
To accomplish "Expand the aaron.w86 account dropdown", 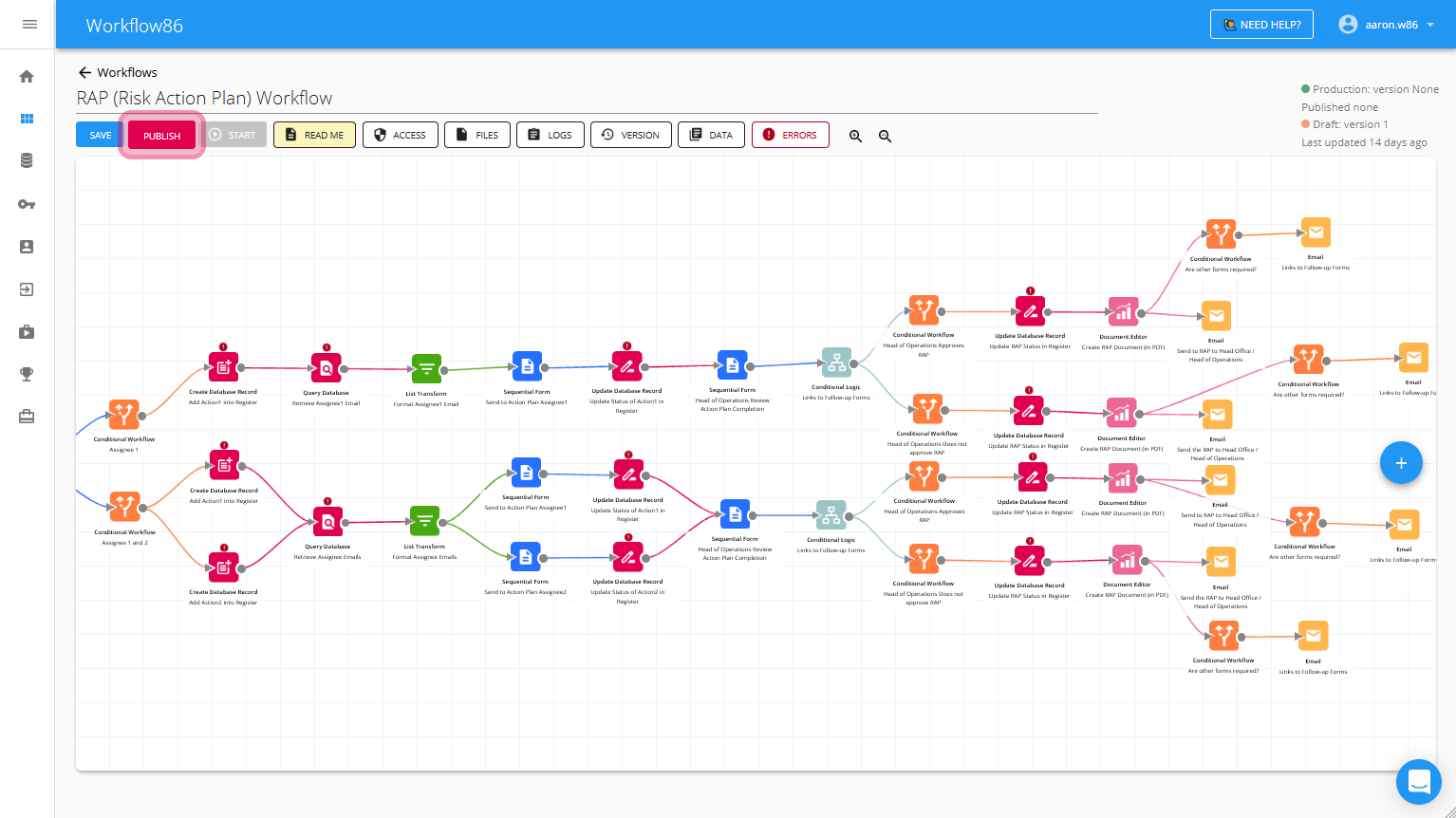I will point(1386,25).
